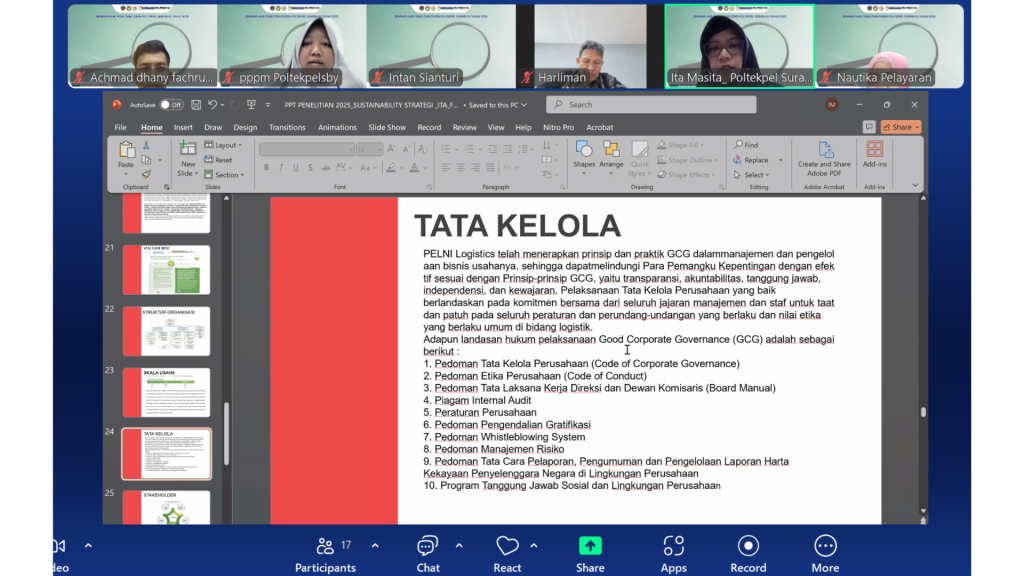1024x576 pixels.
Task: Open the More options icon
Action: [825, 546]
